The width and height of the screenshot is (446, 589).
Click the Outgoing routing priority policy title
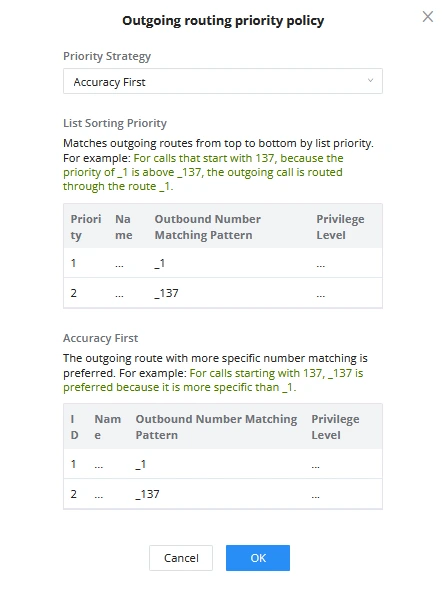click(223, 21)
